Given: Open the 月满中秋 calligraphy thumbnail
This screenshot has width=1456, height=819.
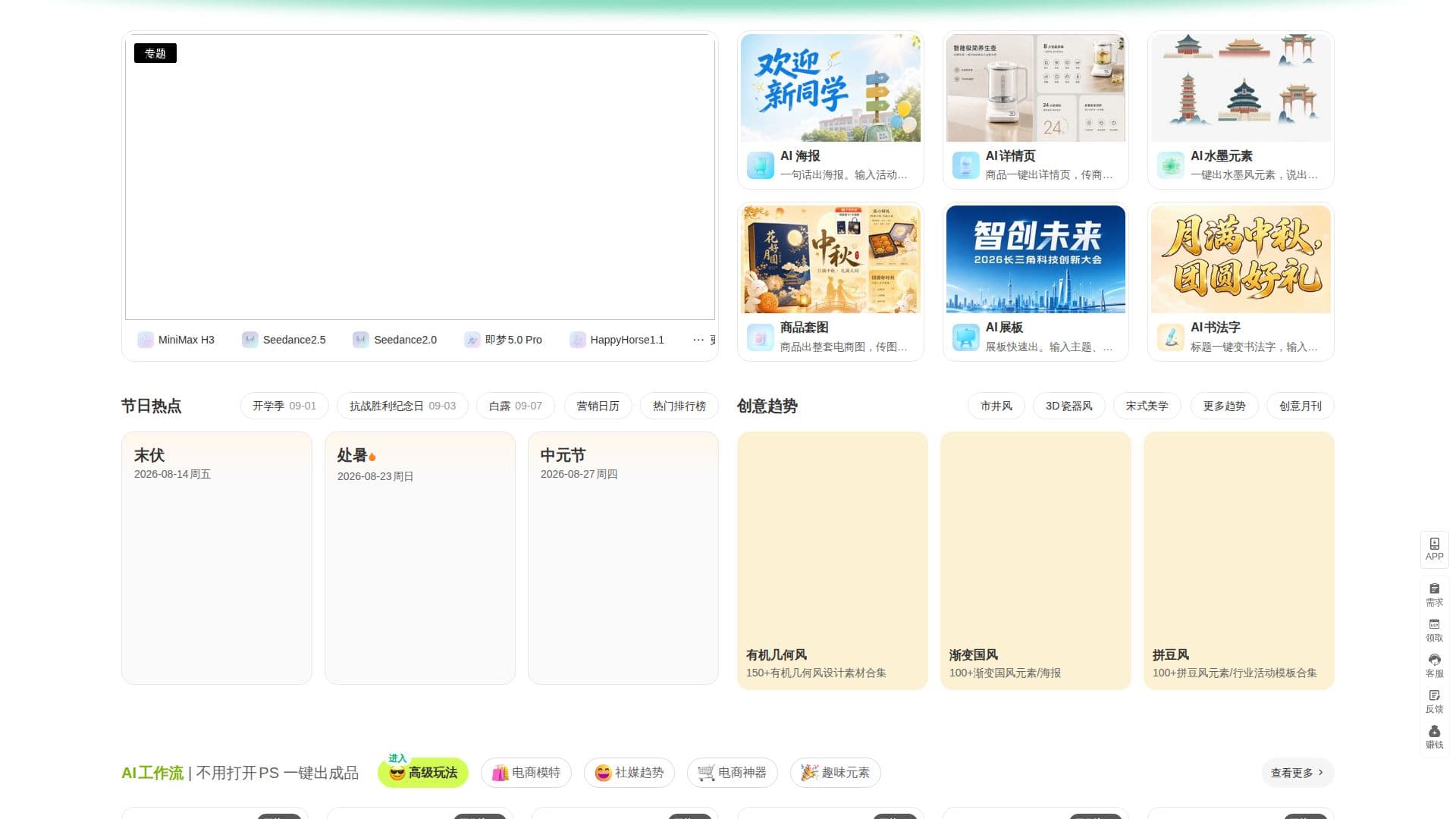Looking at the screenshot, I should [x=1241, y=259].
